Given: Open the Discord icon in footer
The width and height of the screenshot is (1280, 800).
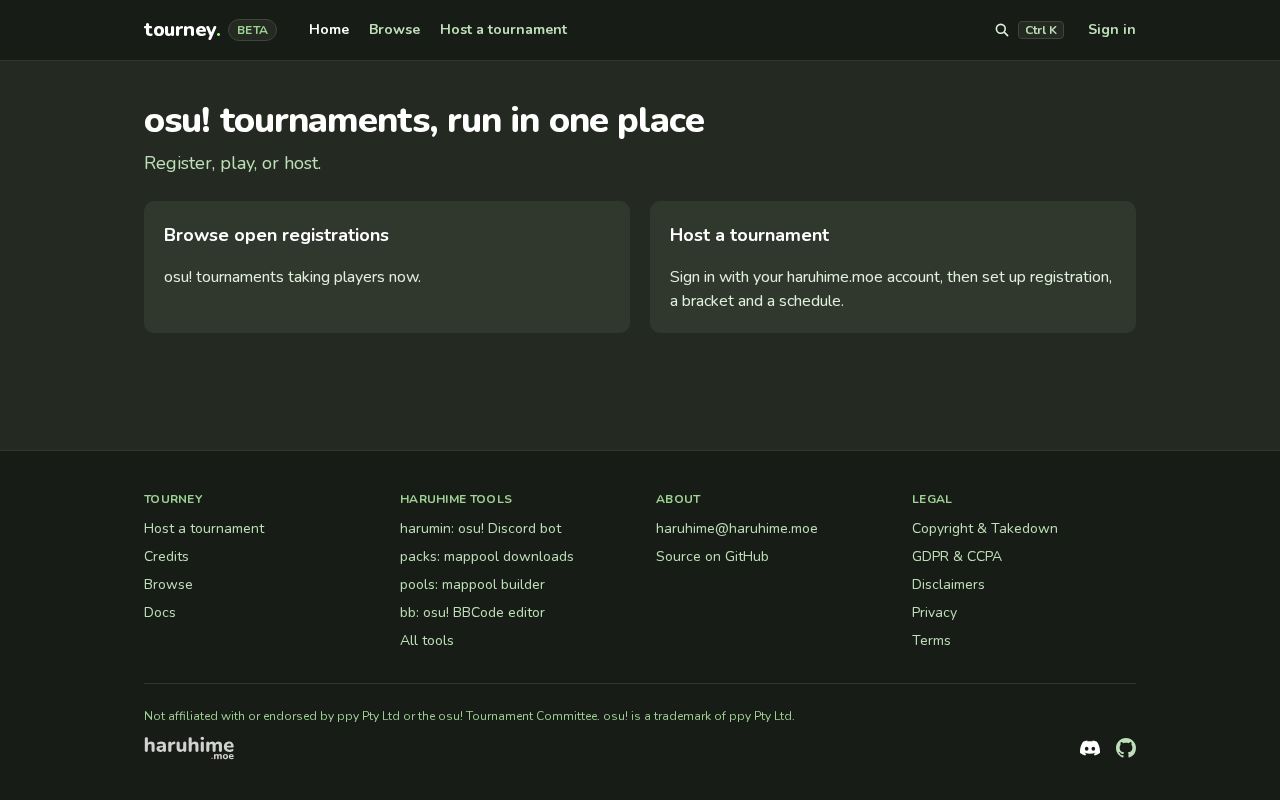Looking at the screenshot, I should click(1090, 748).
